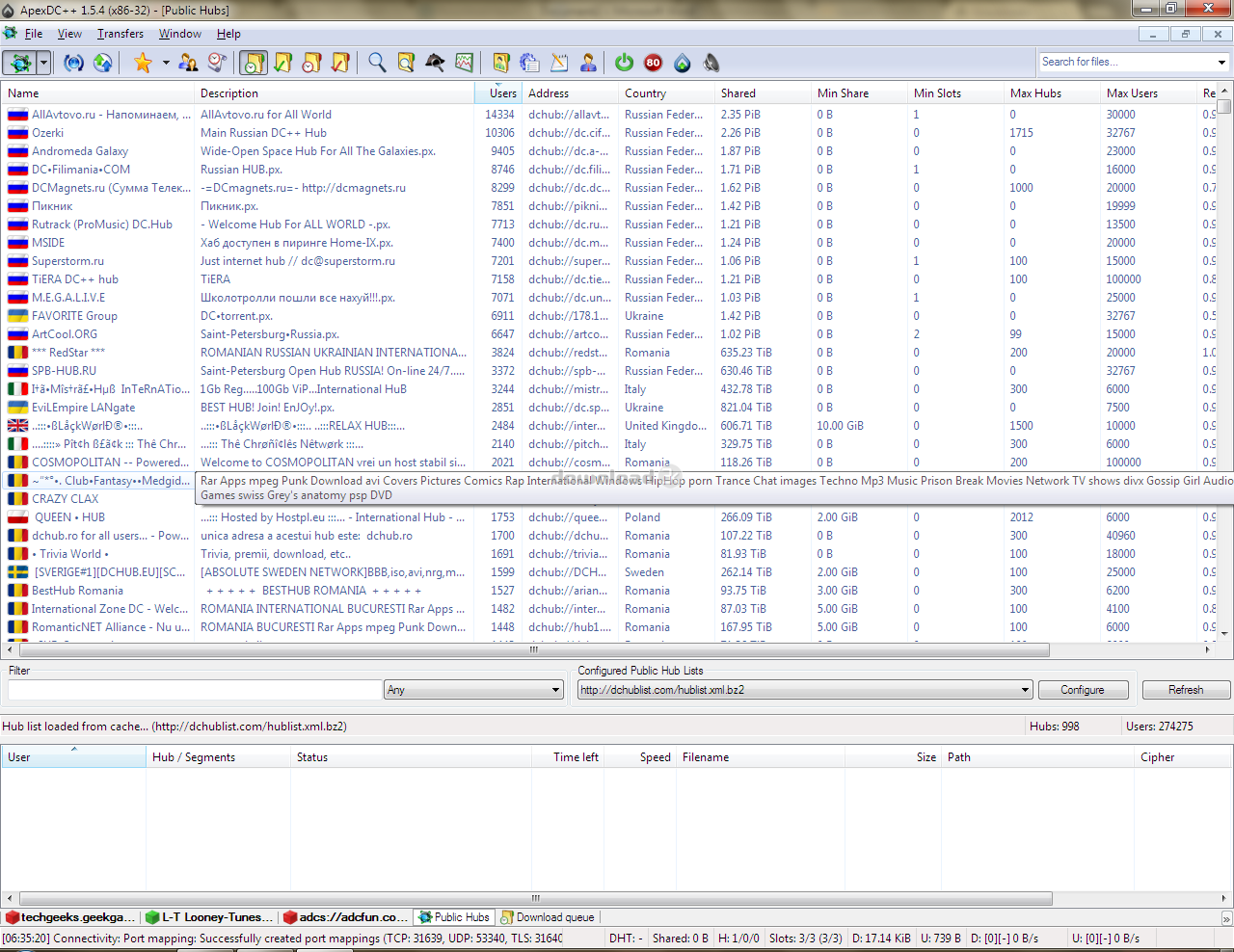The image size is (1234, 952).
Task: Open the View menu
Action: 69,34
